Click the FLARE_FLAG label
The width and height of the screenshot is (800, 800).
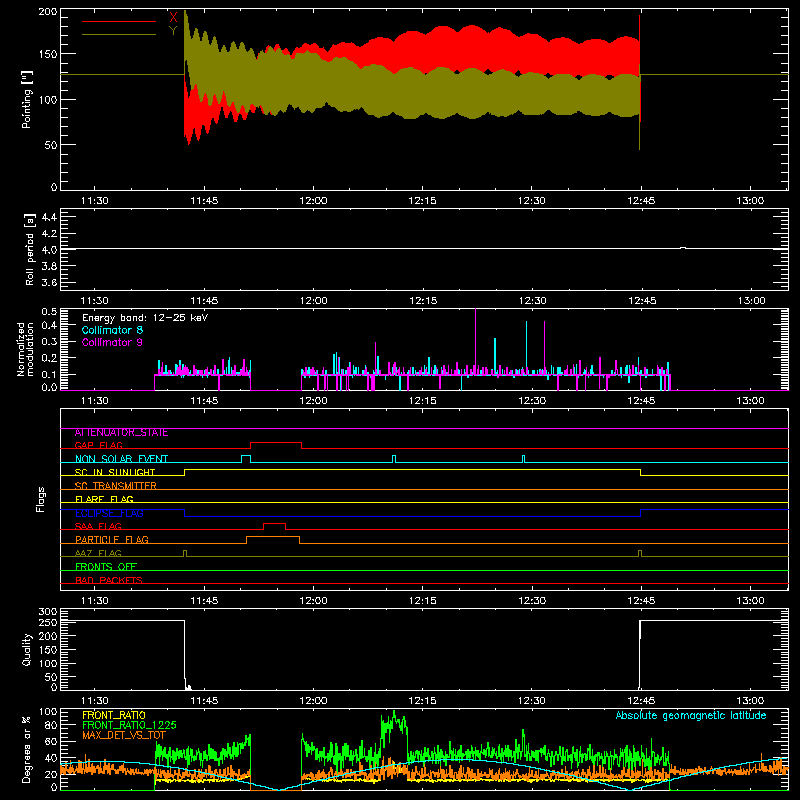click(104, 499)
